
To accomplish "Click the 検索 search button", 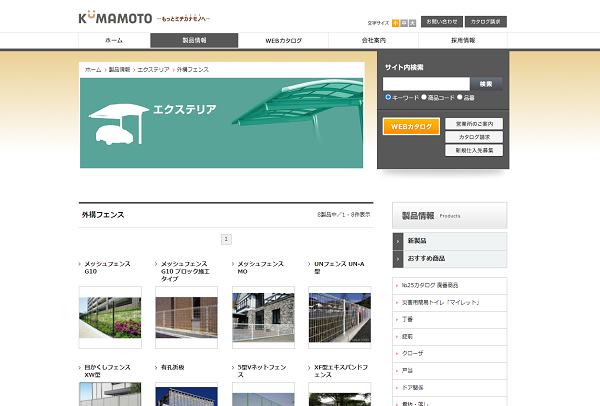I will coord(486,84).
